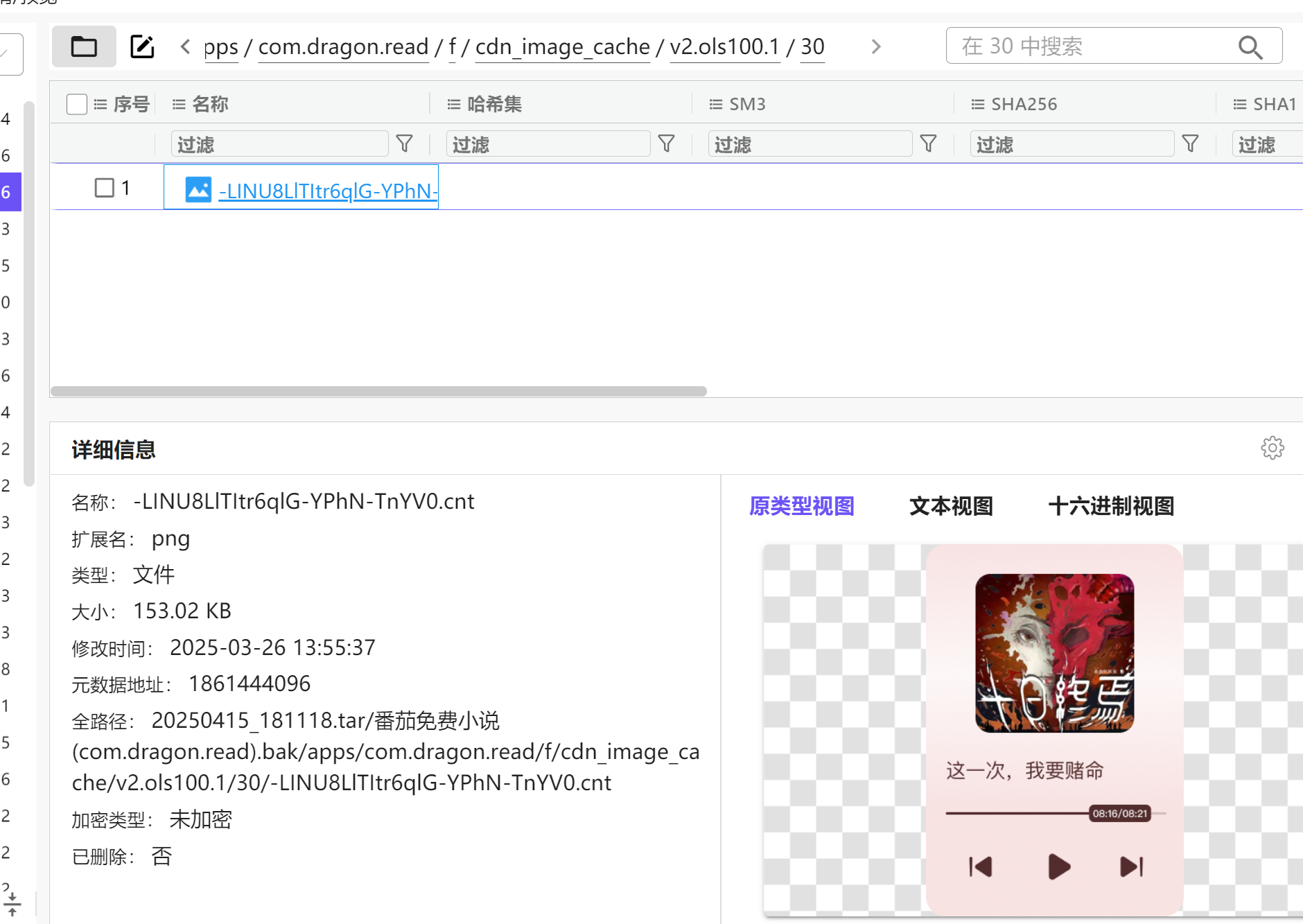Click the search magnifier icon
Image resolution: width=1303 pixels, height=924 pixels.
click(x=1250, y=46)
